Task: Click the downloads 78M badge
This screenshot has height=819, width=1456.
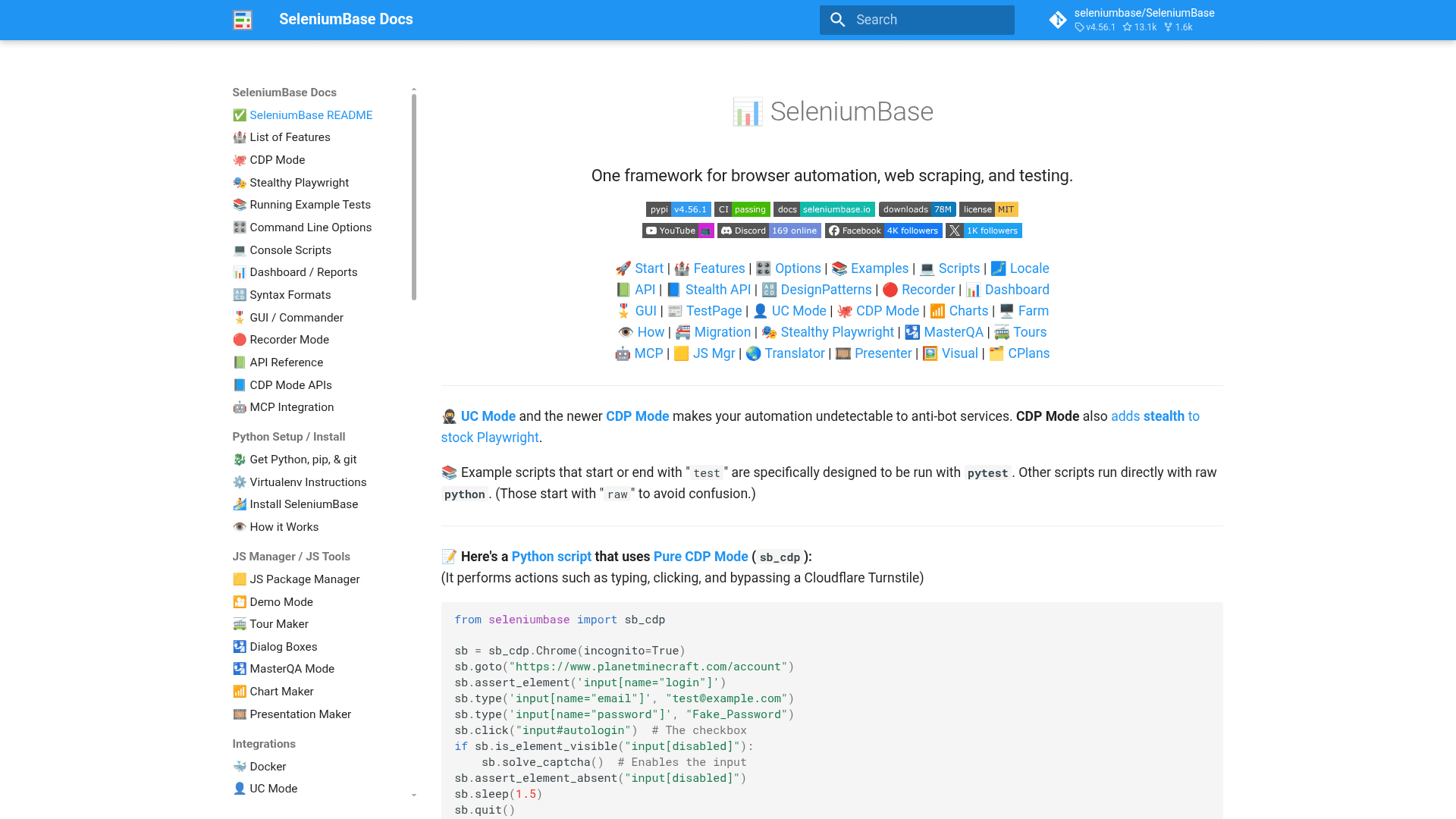Action: 917,209
